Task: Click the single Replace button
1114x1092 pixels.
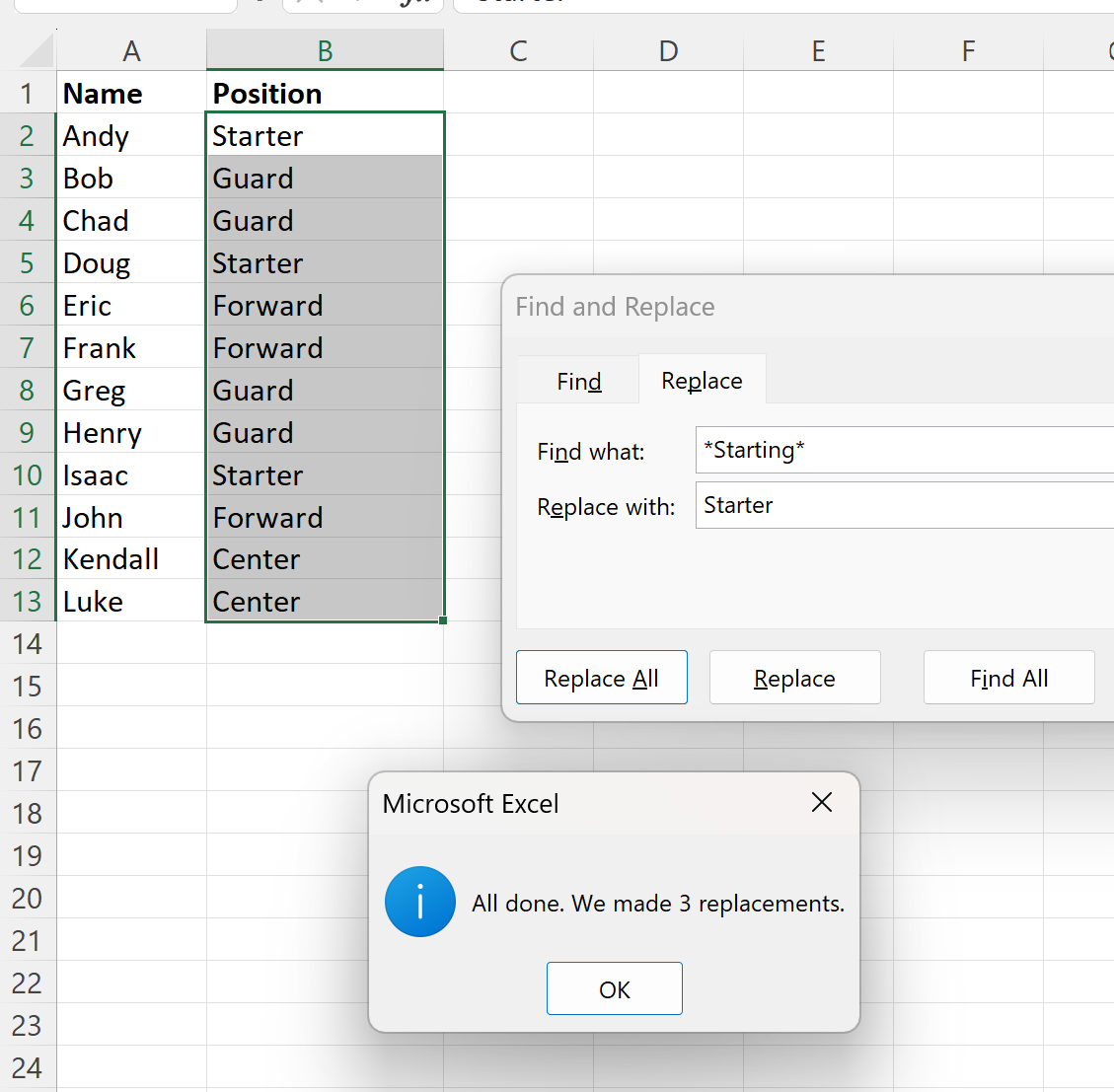Action: (794, 677)
